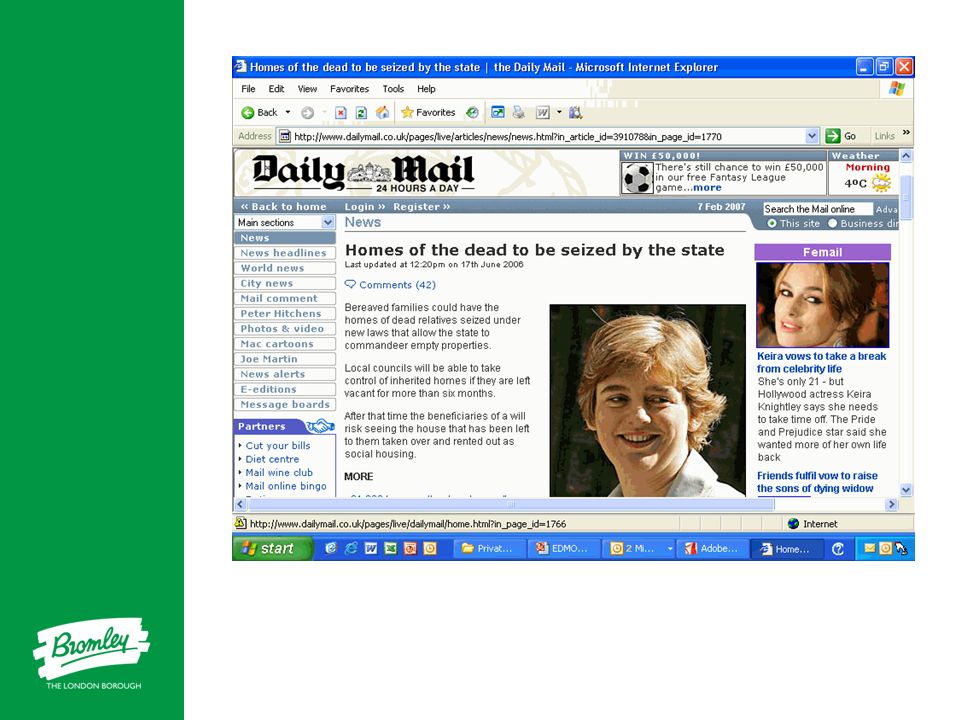Click the help question mark taskbar icon
This screenshot has width=960, height=720.
838,549
